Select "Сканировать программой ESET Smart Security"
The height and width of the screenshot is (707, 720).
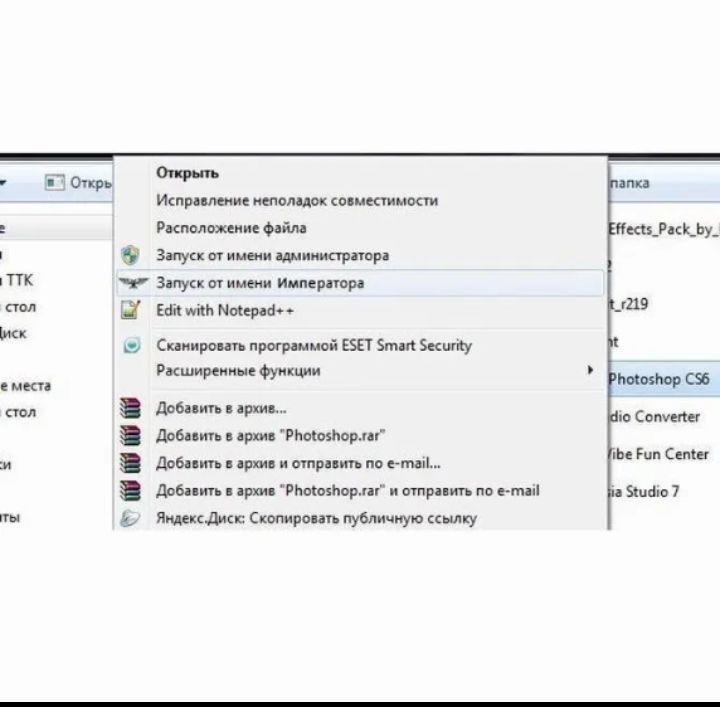pyautogui.click(x=313, y=345)
